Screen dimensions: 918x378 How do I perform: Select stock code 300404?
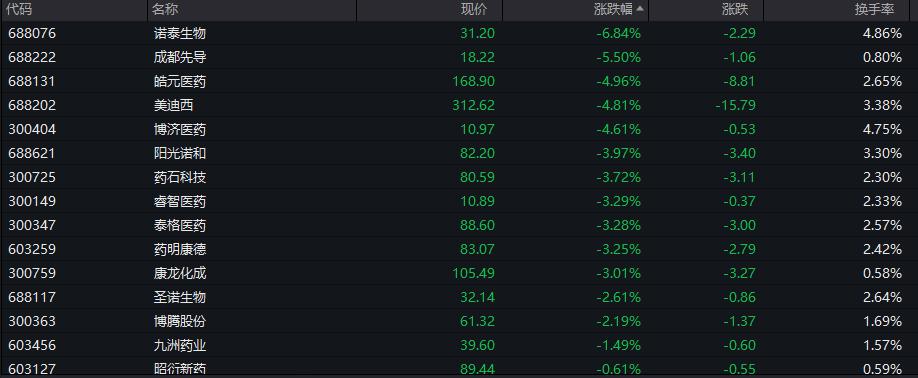pos(32,129)
